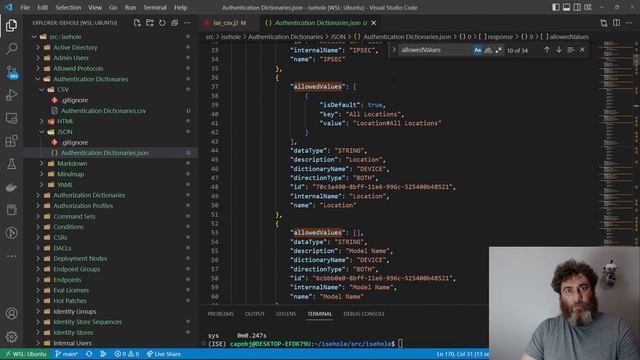The height and width of the screenshot is (360, 640).
Task: Select the response breadcrumb segment
Action: [x=500, y=37]
